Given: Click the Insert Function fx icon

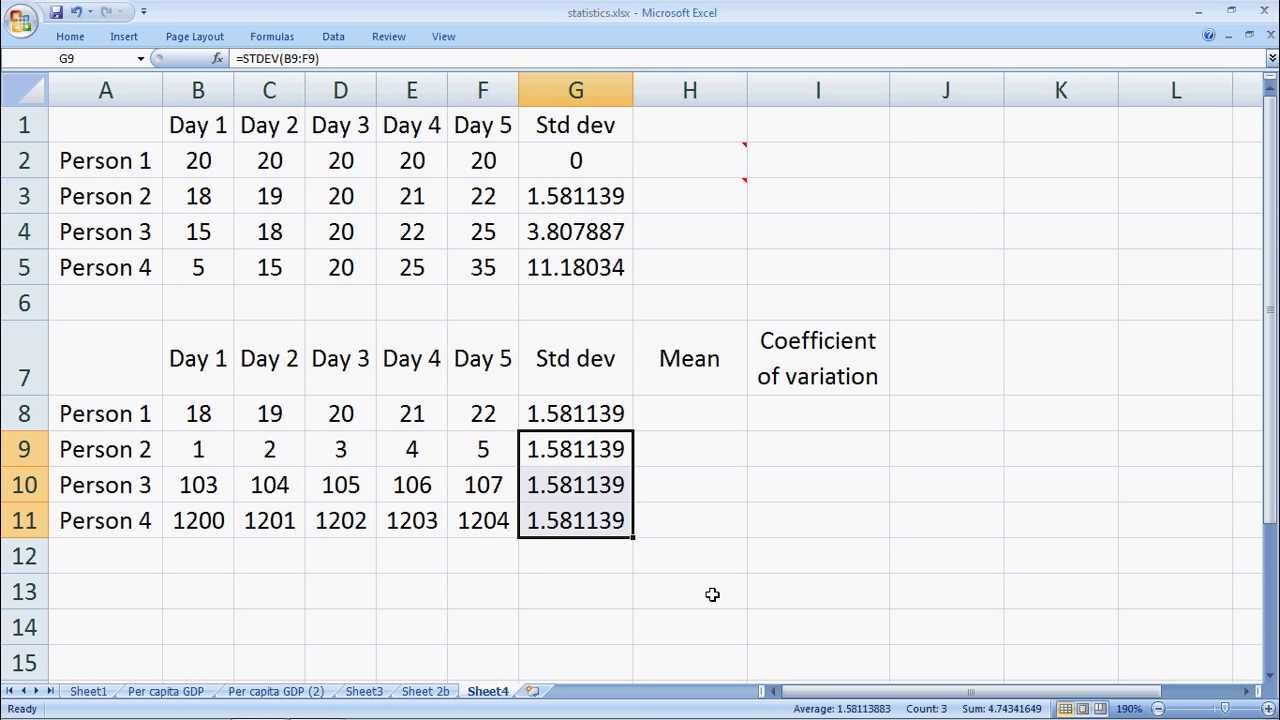Looking at the screenshot, I should 217,59.
